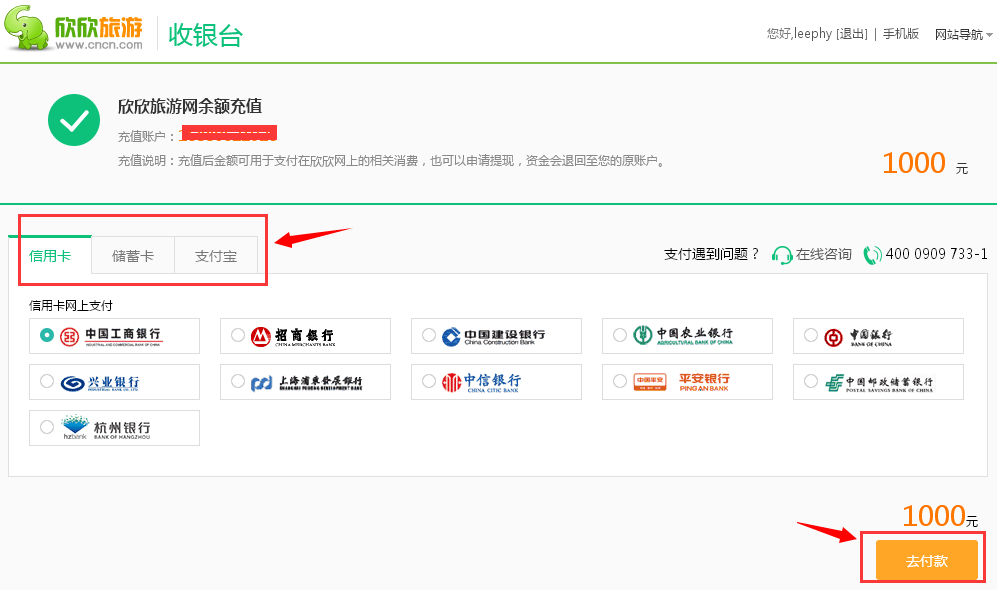Click the China Merchants Bank logo
The width and height of the screenshot is (997, 590).
[x=261, y=336]
